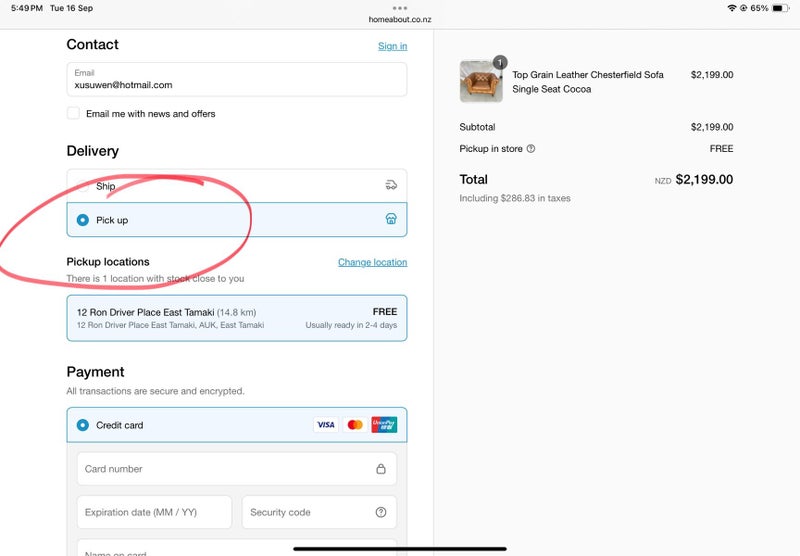800x556 pixels.
Task: Click the Expiration date field
Action: [x=154, y=512]
